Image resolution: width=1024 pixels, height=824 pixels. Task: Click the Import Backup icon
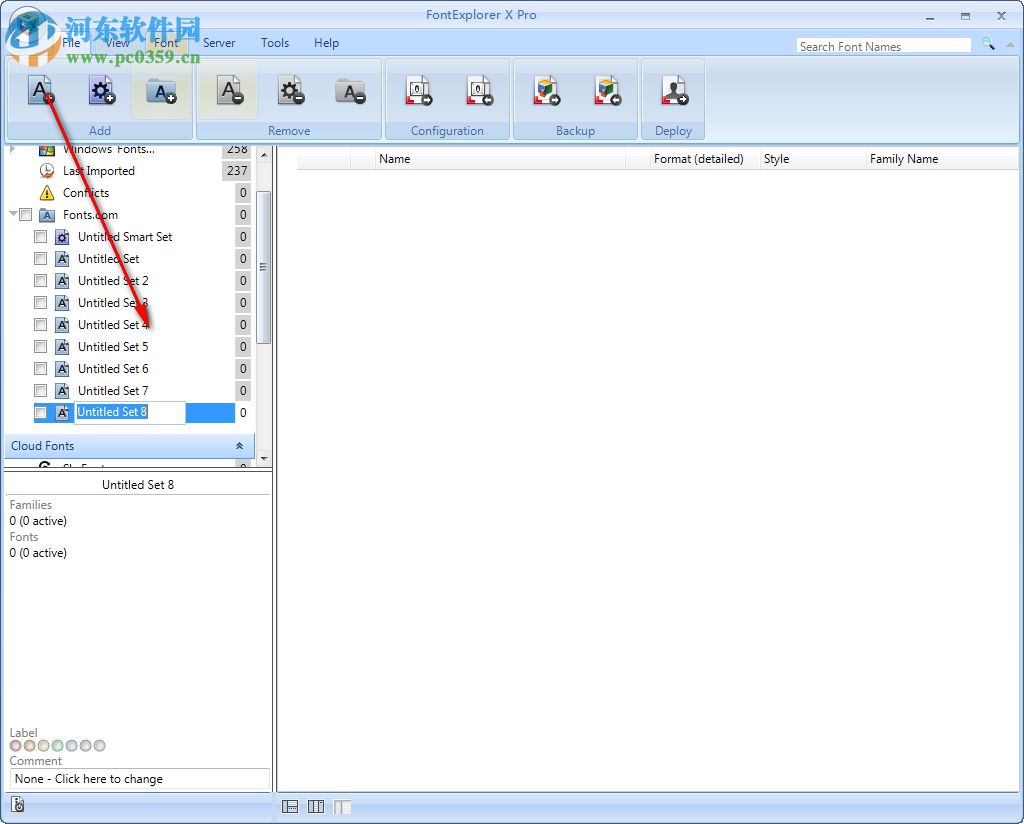pos(608,90)
